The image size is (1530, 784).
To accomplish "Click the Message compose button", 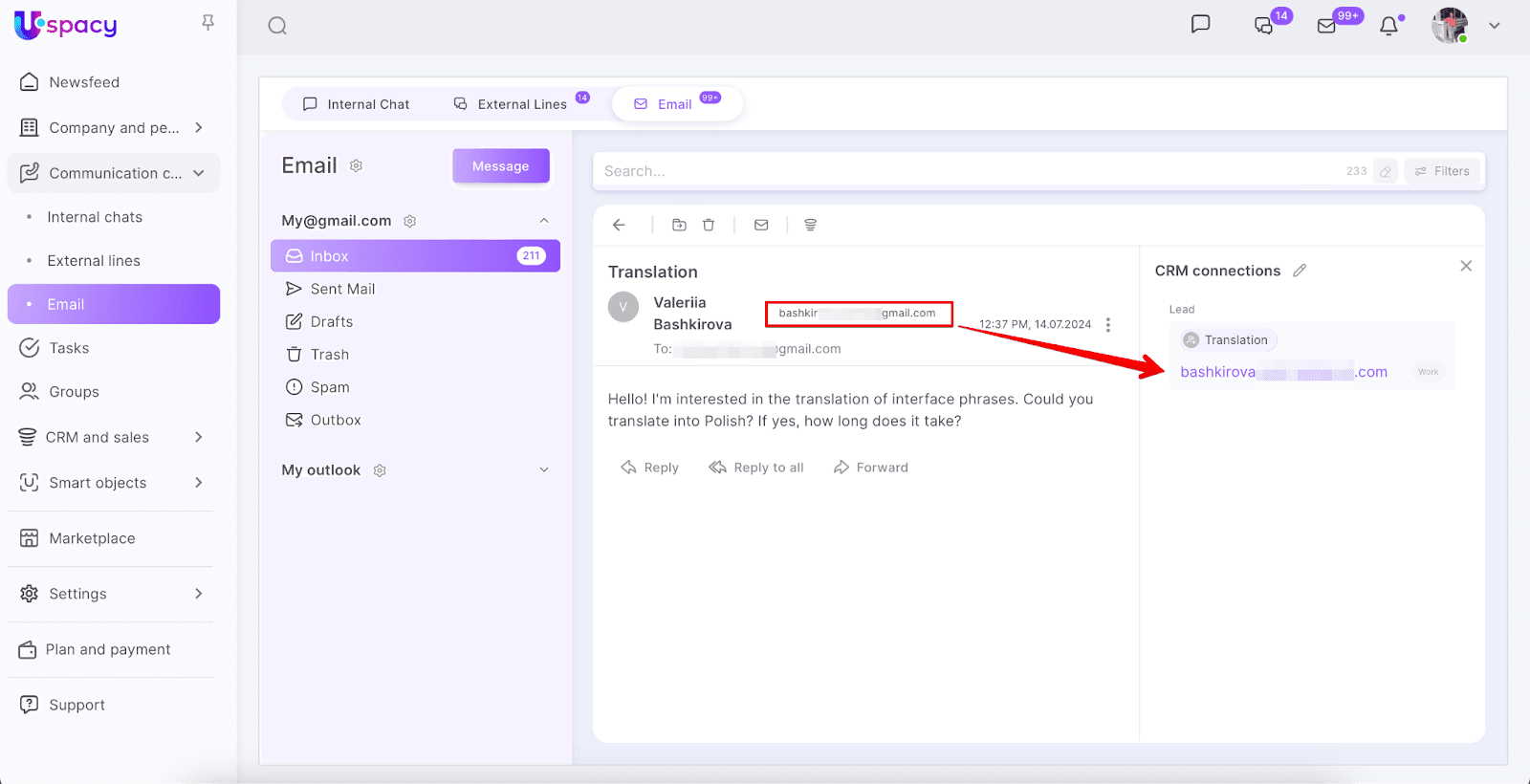I will [x=500, y=166].
